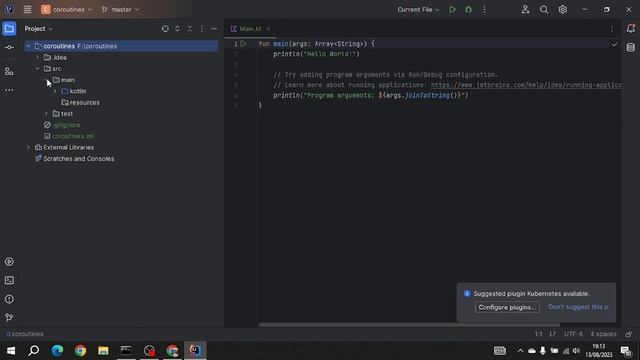
Task: Click run gutter icon beside main function
Action: (x=244, y=44)
